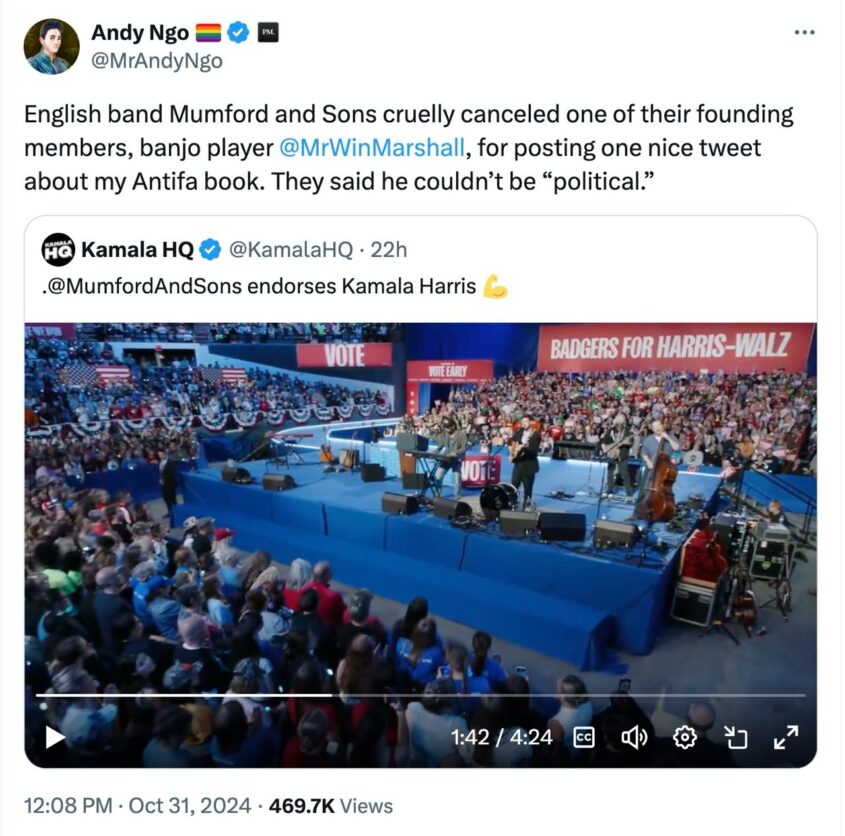Open Andy Ngo's profile picture
Screen dimensions: 845x836
coord(51,46)
